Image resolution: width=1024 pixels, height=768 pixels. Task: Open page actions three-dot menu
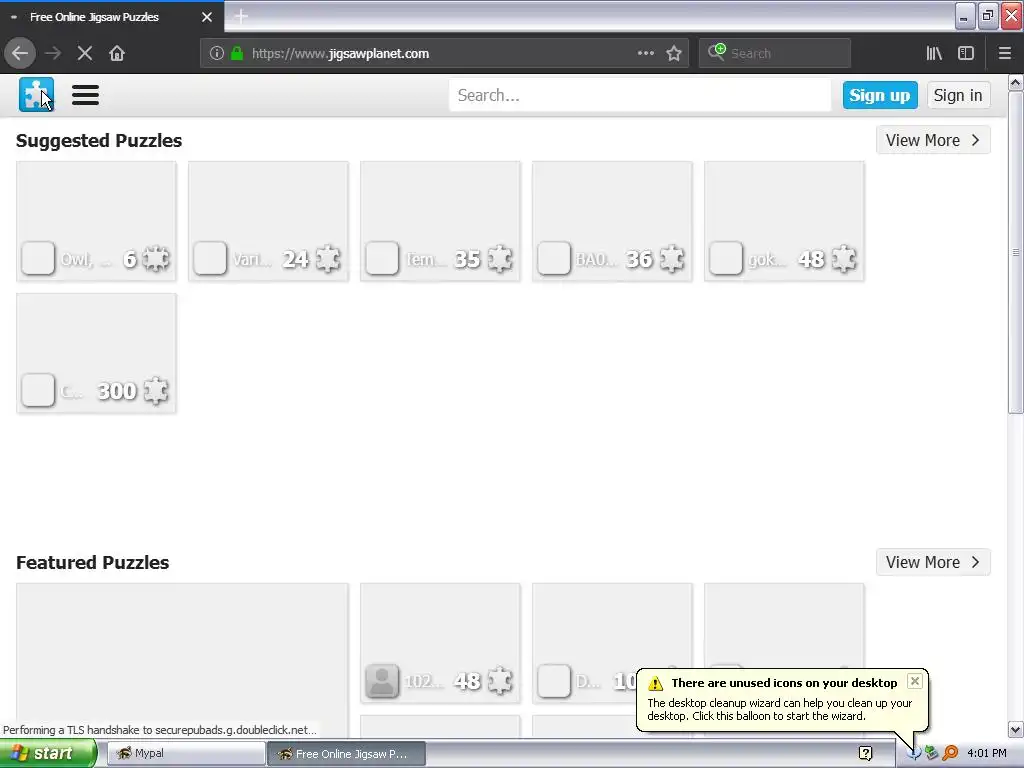click(645, 54)
